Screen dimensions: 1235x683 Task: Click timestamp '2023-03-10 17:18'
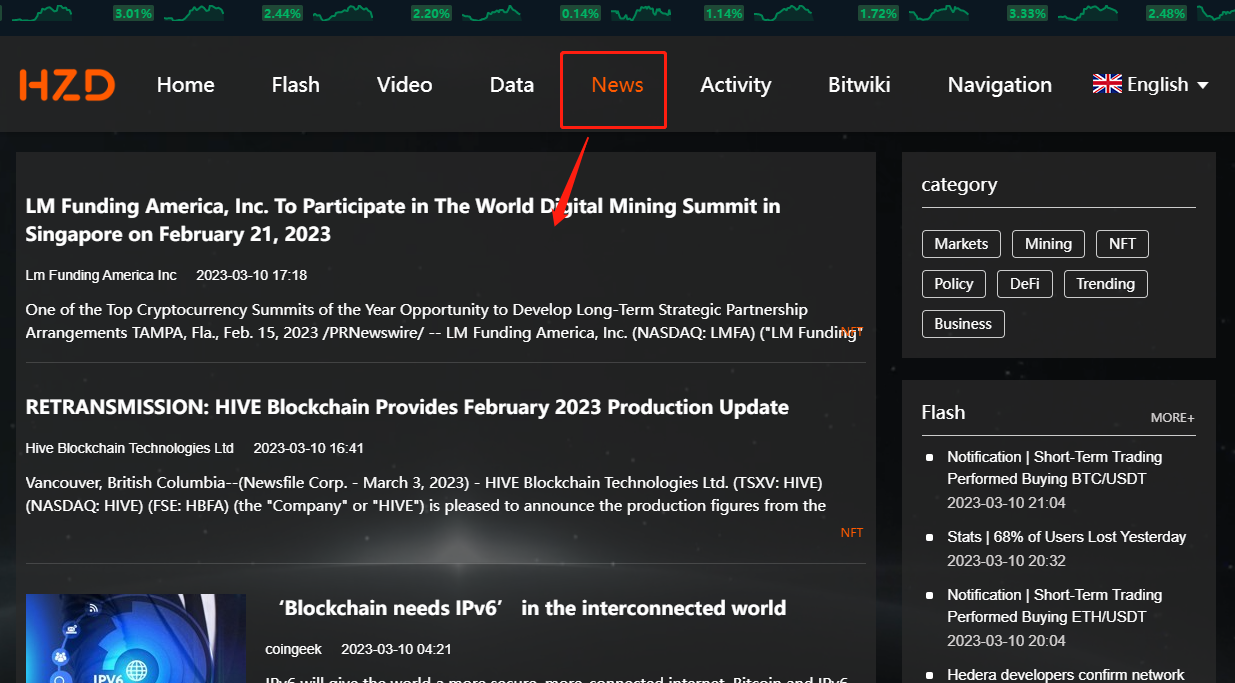(x=252, y=275)
